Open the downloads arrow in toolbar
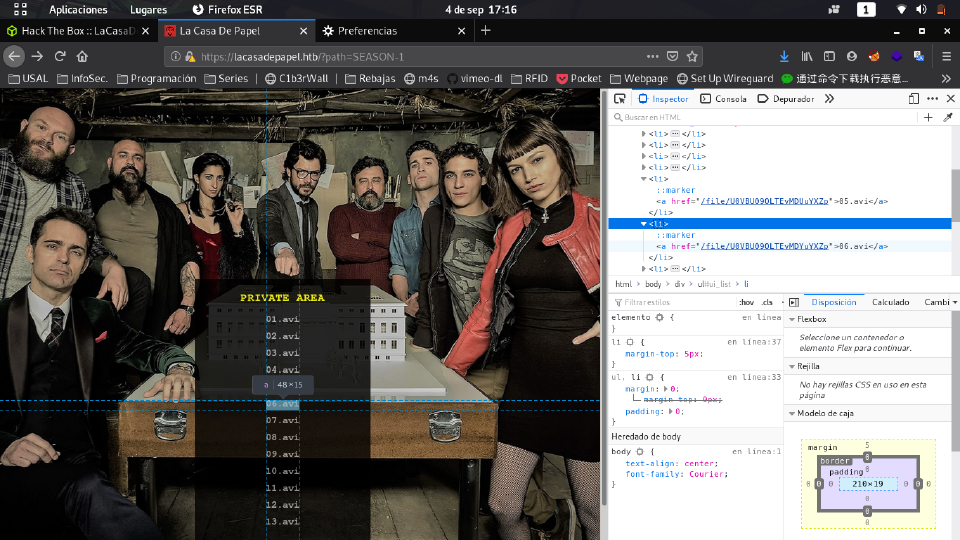960x540 pixels. pos(784,56)
